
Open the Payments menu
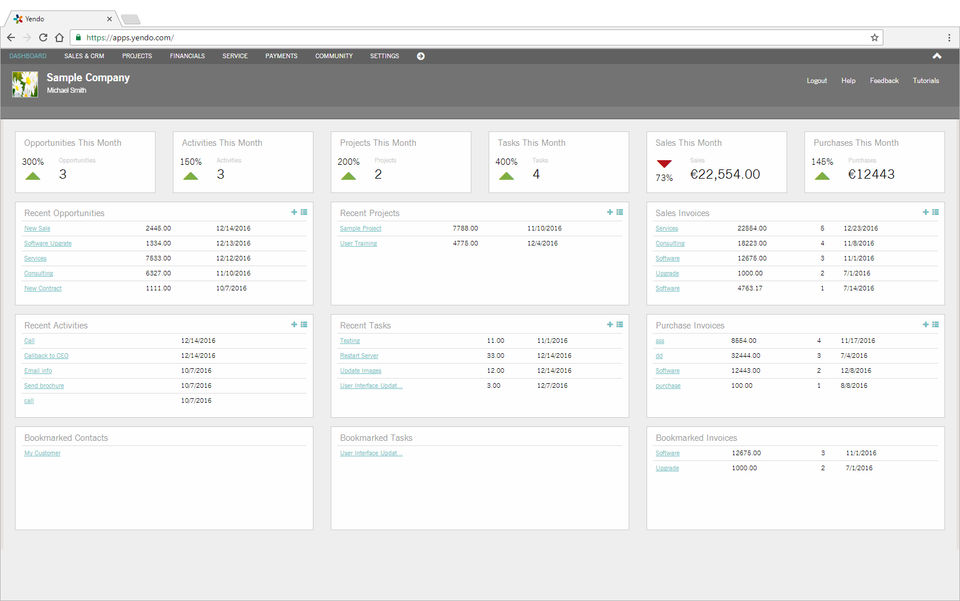click(x=281, y=56)
